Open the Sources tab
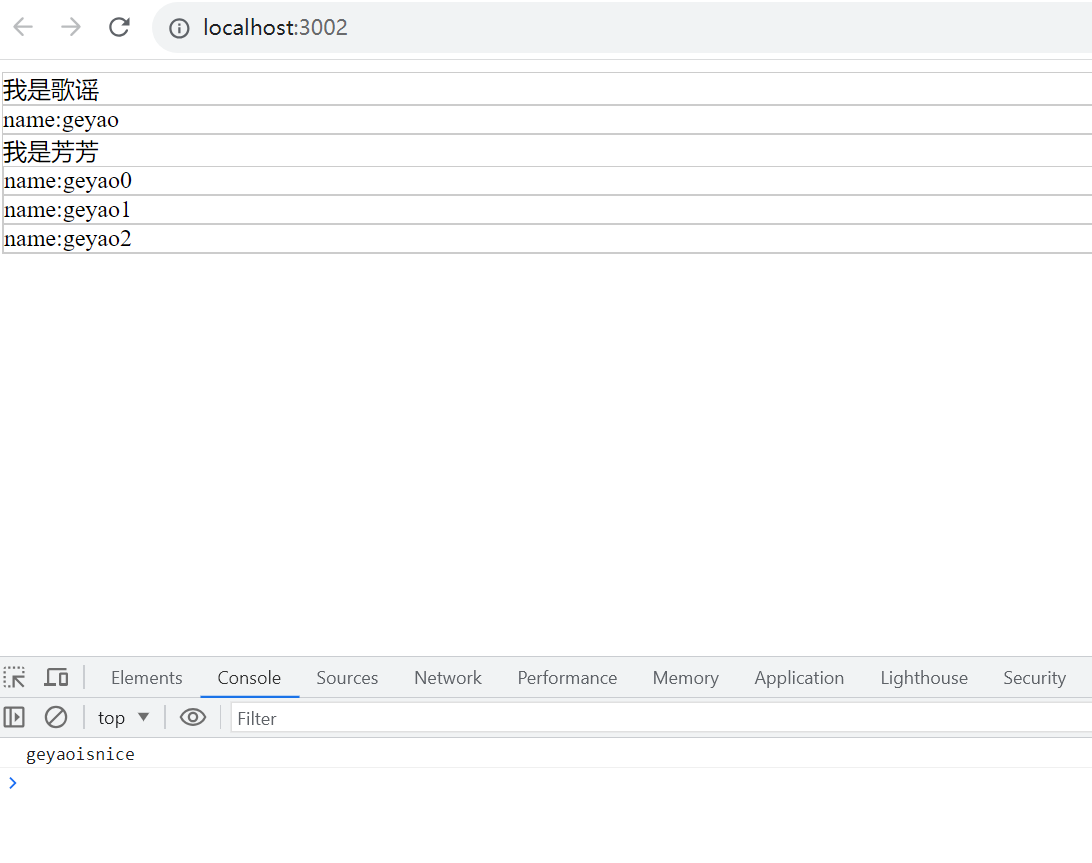This screenshot has width=1092, height=863. (x=347, y=678)
